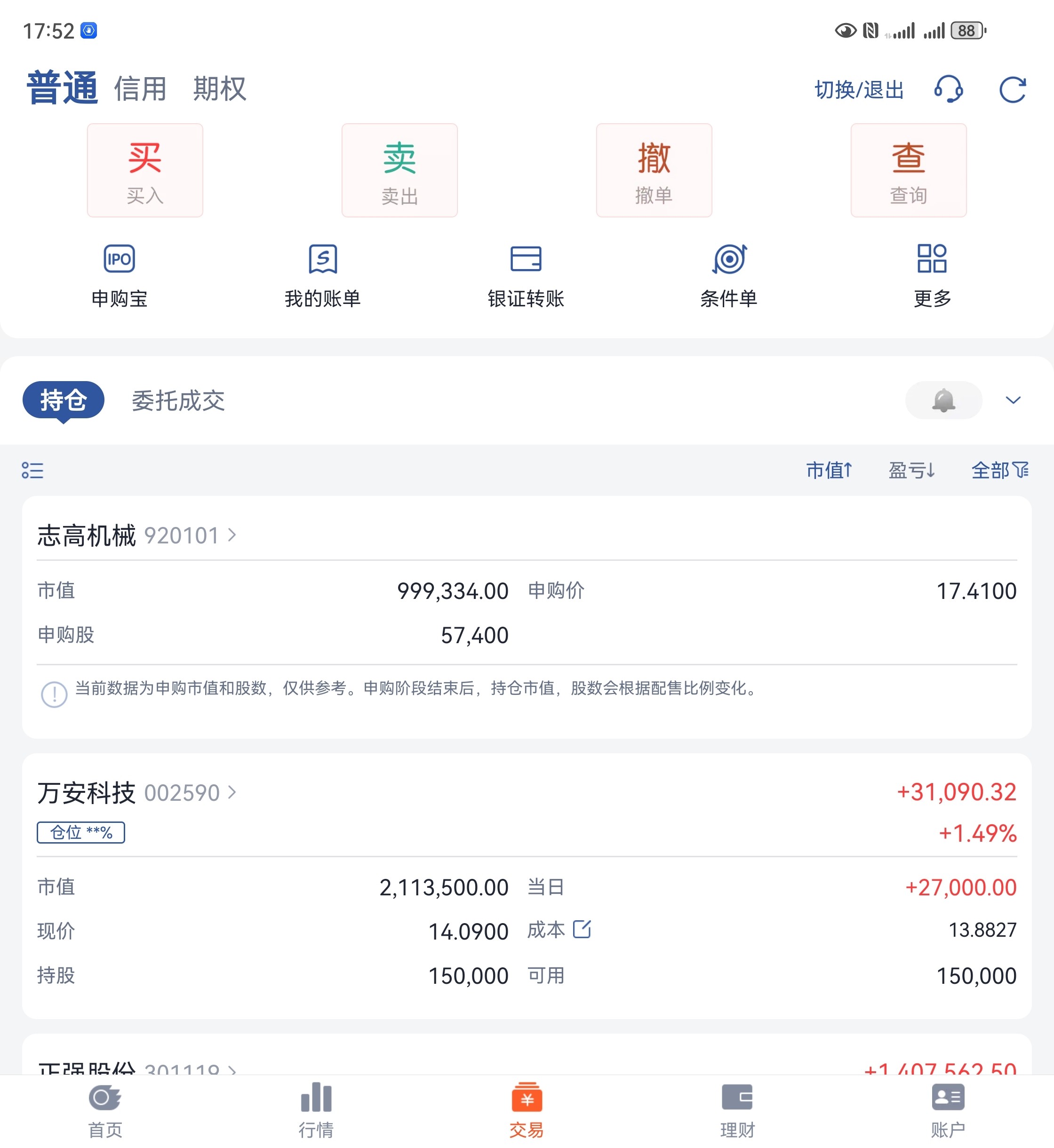Go to 账户 in bottom navigation

pos(948,1110)
